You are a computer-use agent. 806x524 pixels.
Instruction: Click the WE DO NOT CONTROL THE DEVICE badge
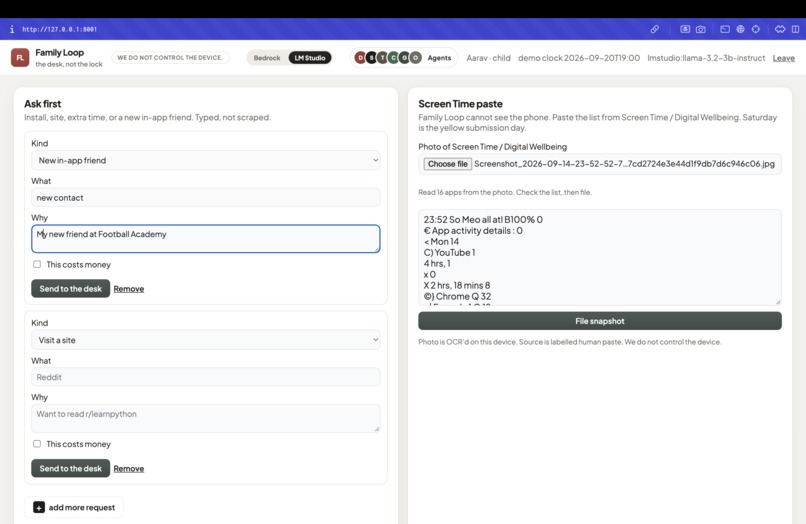tap(170, 58)
